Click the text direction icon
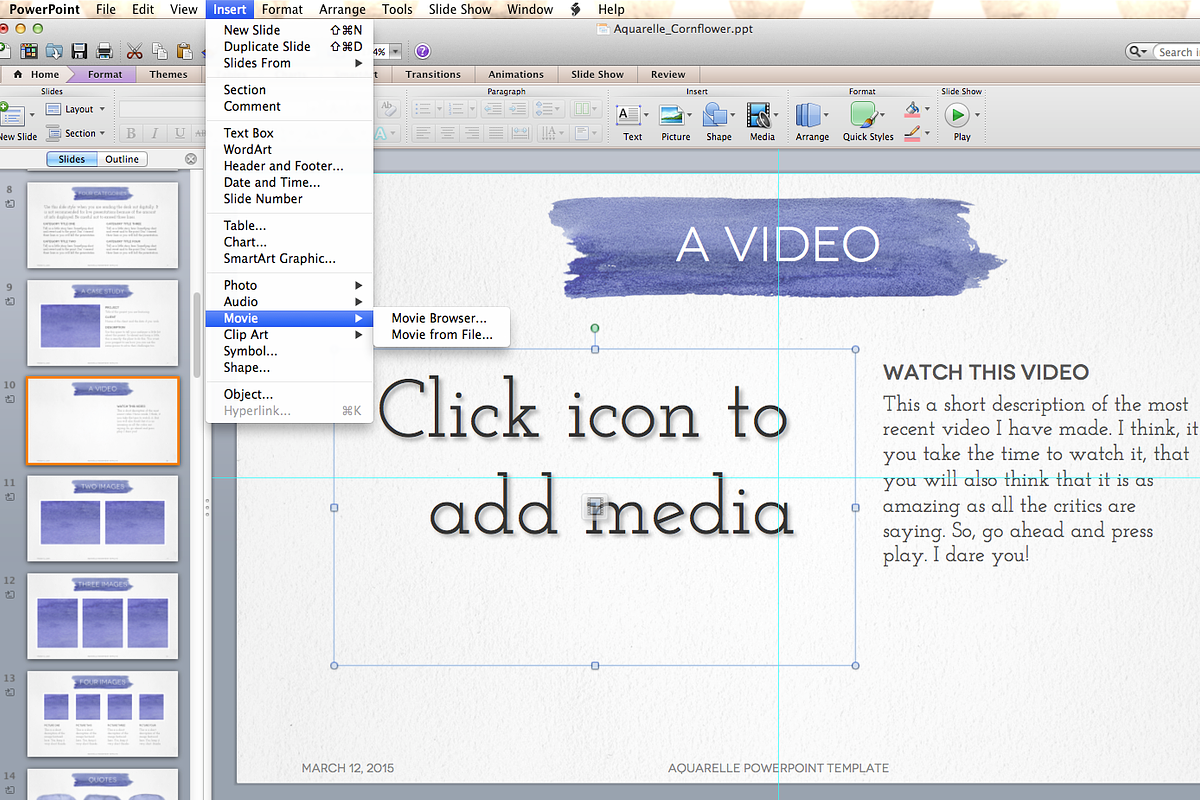The height and width of the screenshot is (800, 1200). click(x=552, y=132)
